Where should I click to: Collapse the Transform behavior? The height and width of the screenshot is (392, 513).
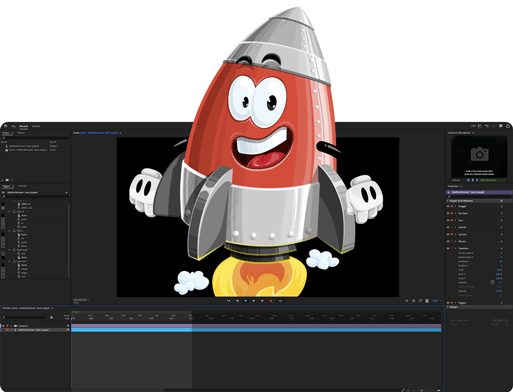(x=455, y=248)
